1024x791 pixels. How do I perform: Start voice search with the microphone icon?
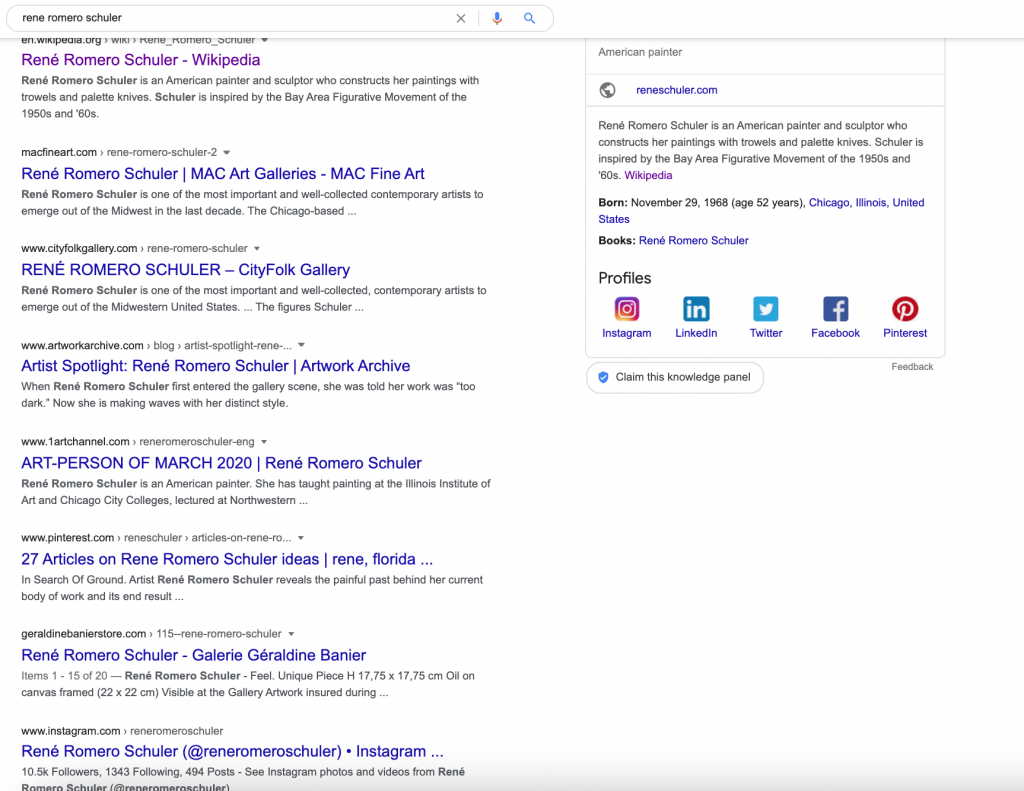tap(497, 18)
